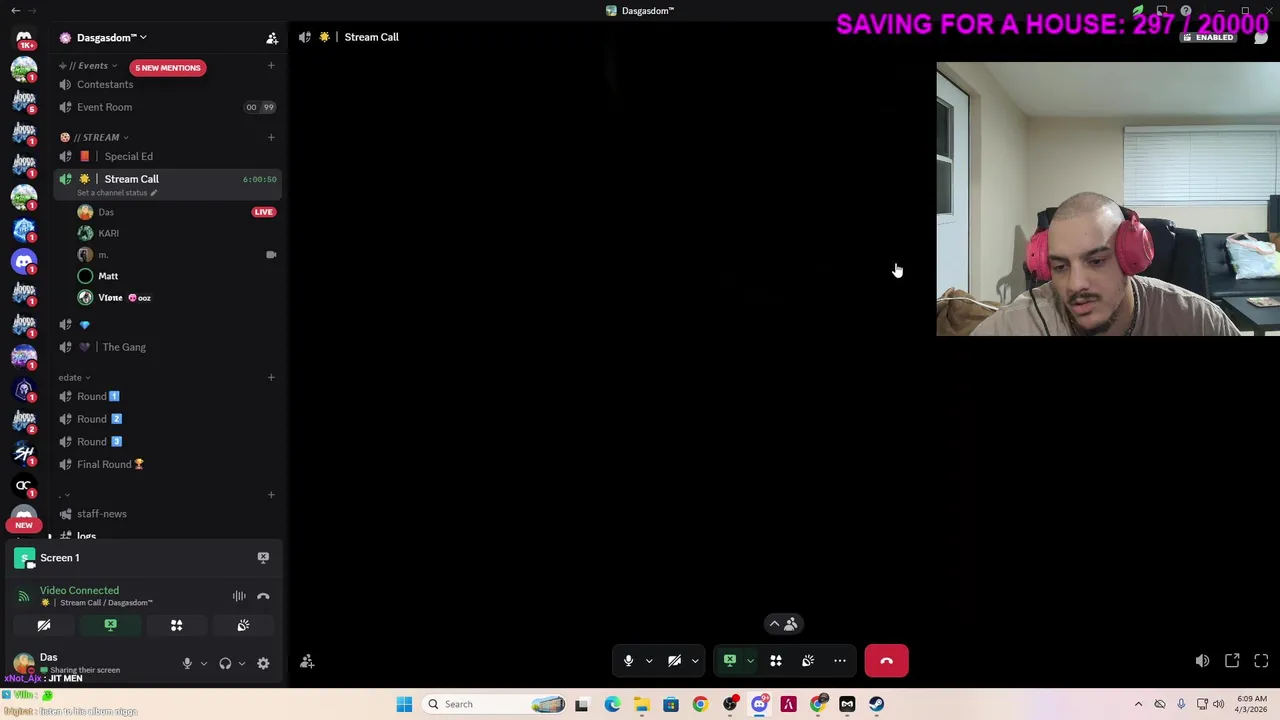
Task: Open File Explorer from the taskbar
Action: [x=641, y=704]
